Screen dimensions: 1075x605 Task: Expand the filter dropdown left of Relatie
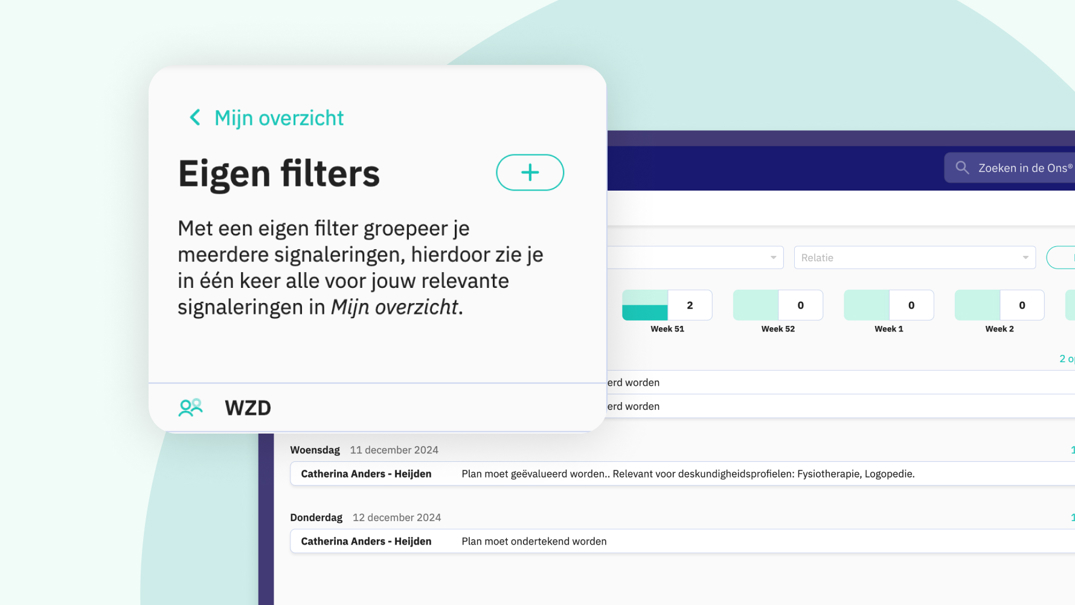700,257
